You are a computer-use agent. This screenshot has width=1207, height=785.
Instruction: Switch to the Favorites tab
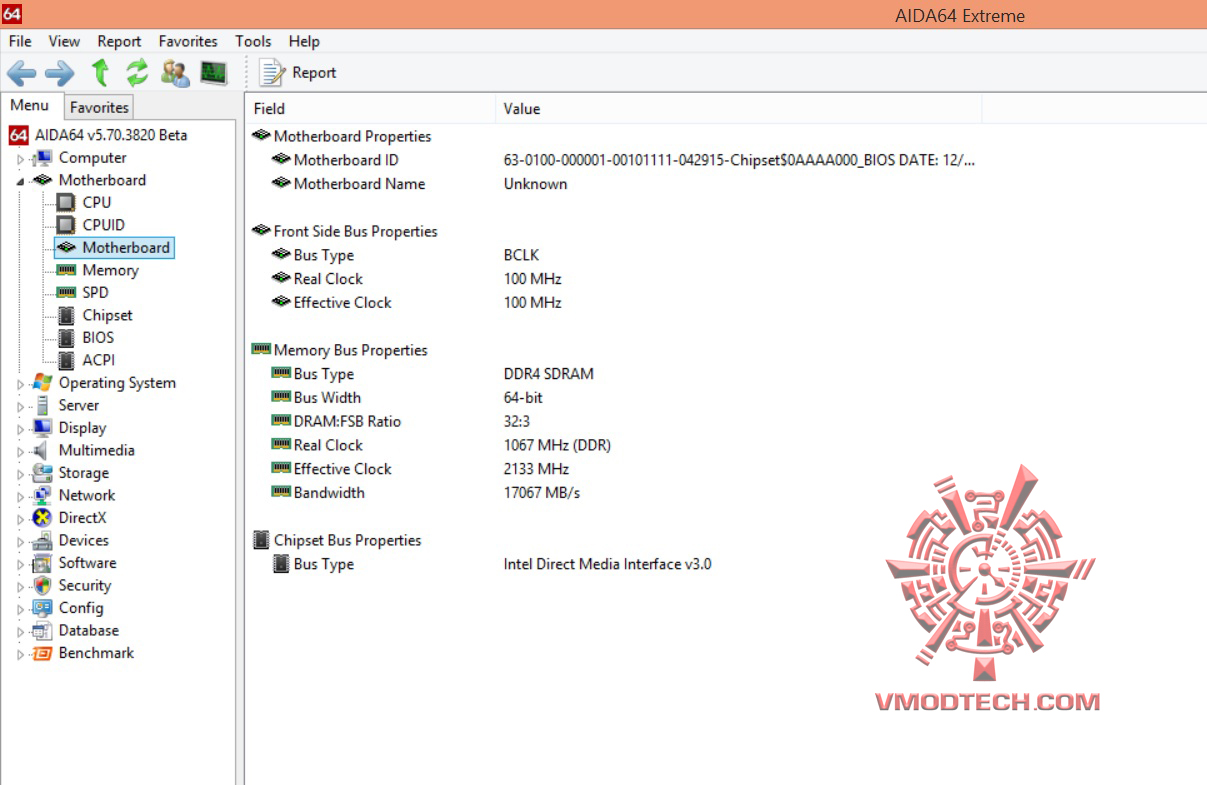(99, 107)
